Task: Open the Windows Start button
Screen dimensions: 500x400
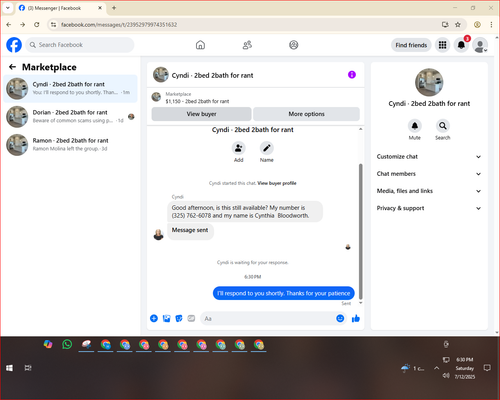Action: coord(9,368)
